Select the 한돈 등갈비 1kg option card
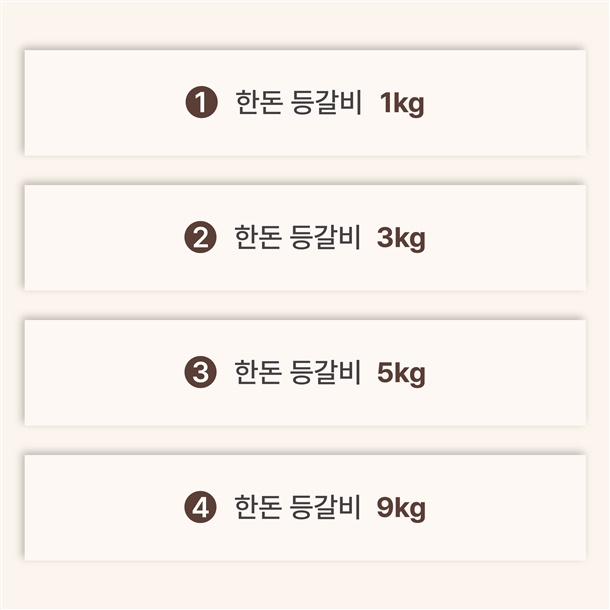The image size is (610, 610). click(x=305, y=103)
